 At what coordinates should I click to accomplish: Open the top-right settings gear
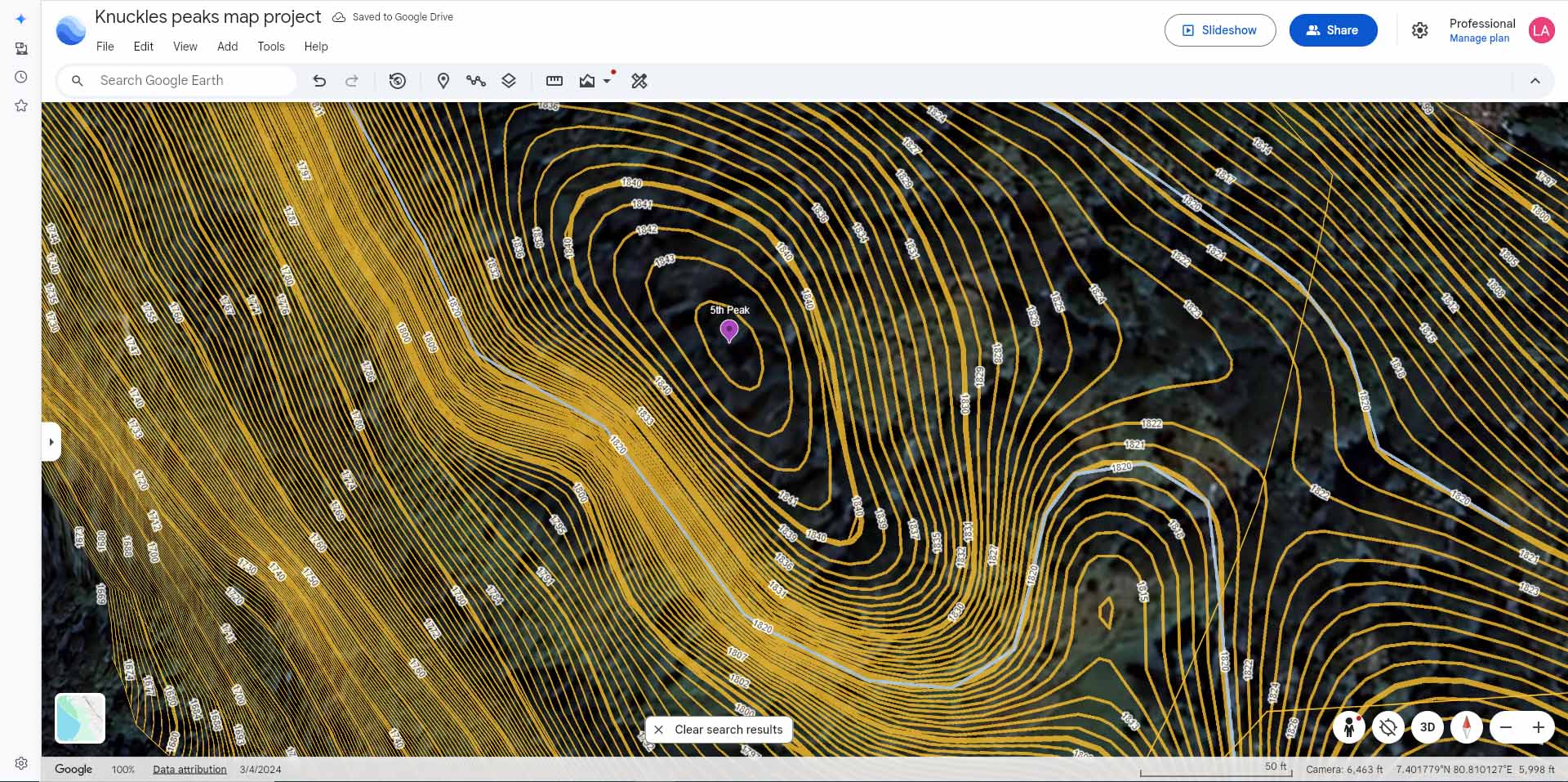1420,30
